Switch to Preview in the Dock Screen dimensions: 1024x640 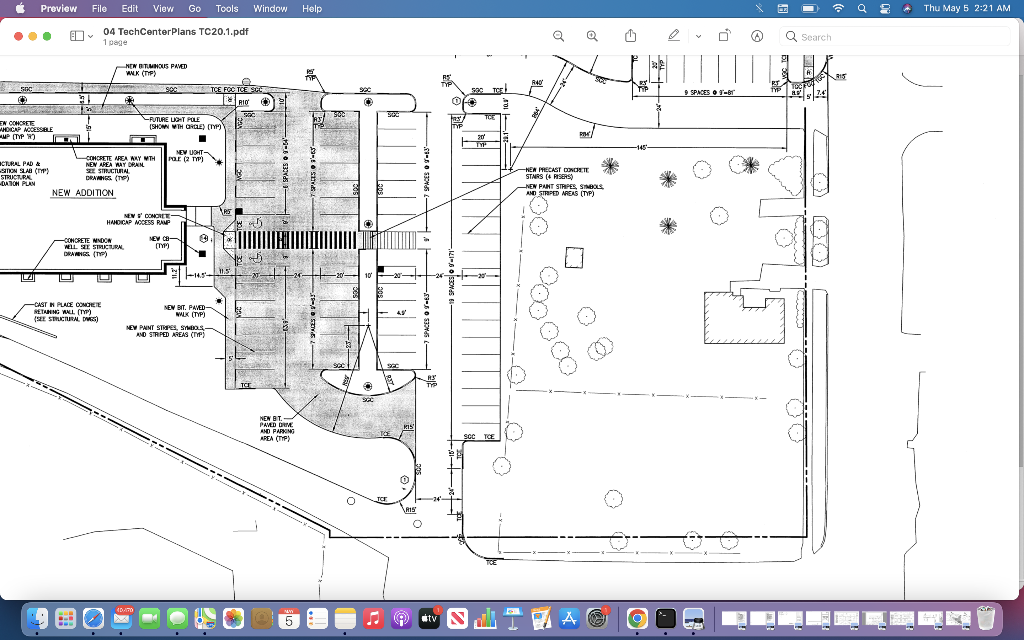coord(694,618)
